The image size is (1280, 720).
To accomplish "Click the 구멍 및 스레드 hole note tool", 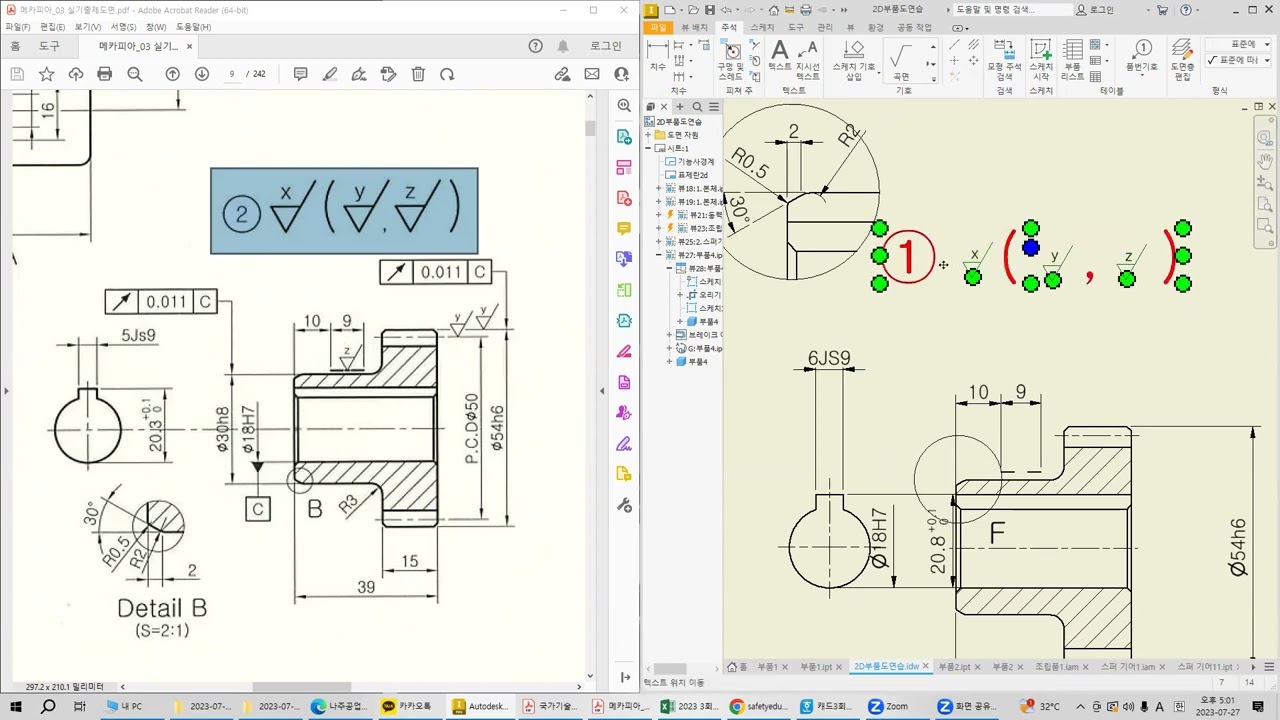I will 731,60.
